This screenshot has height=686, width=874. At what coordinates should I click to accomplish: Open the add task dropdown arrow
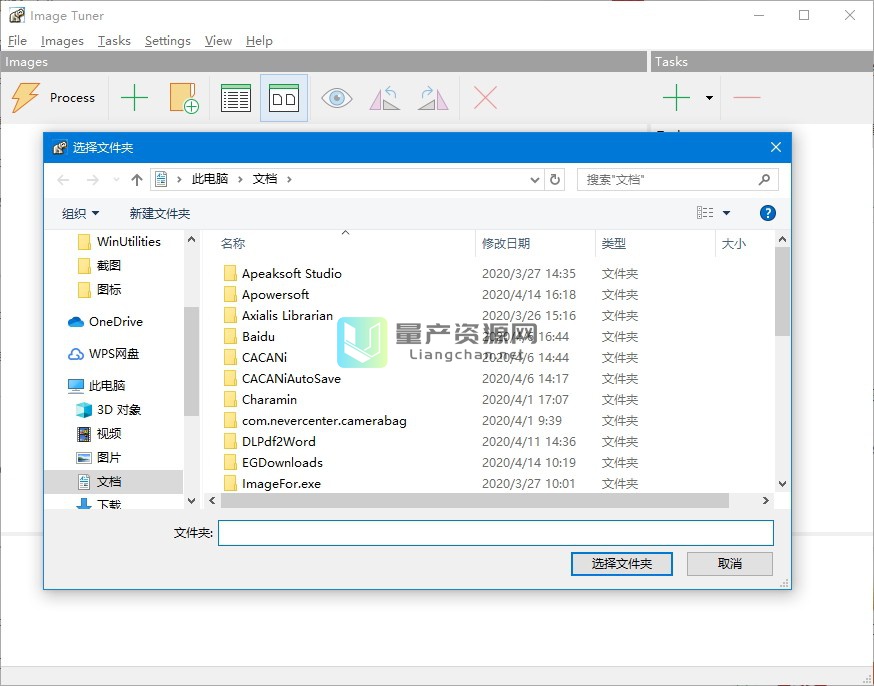click(709, 98)
